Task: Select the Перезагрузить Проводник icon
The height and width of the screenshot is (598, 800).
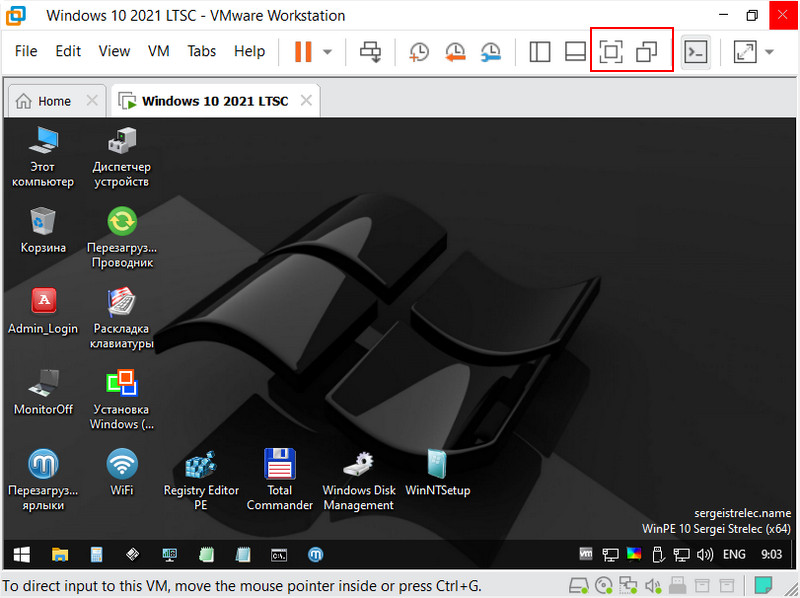Action: click(122, 237)
